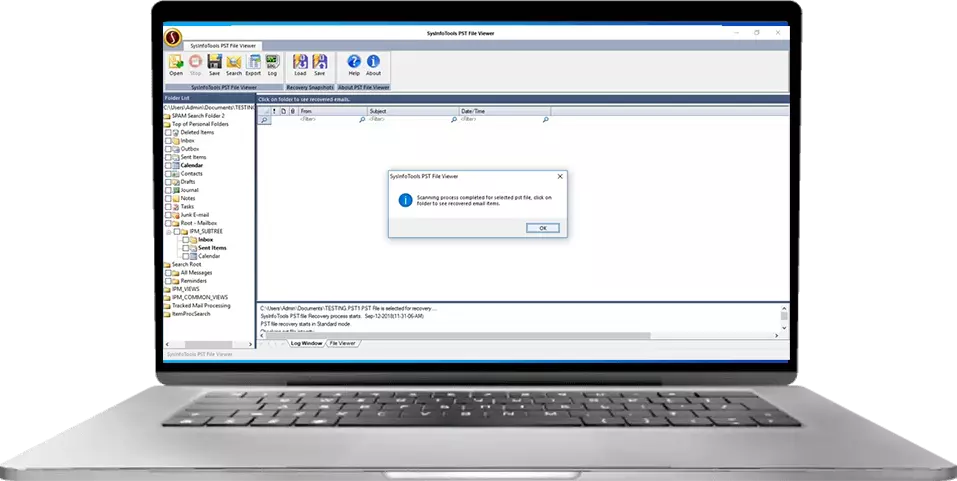Tick the Tasks folder checkbox
The width and height of the screenshot is (957, 481).
click(168, 207)
